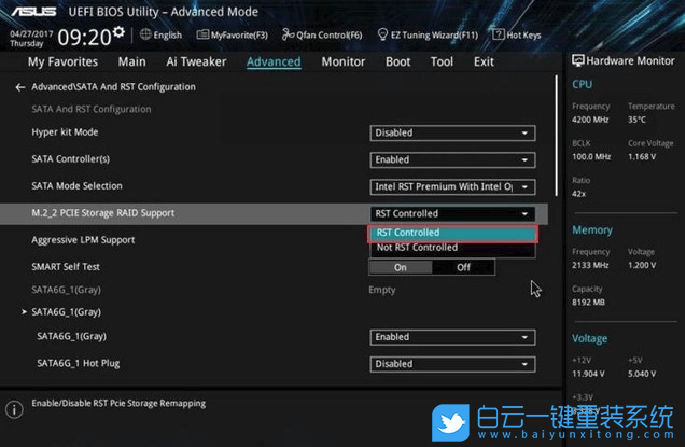Open SATA Mode Selection dropdown
Screen dimensions: 685x447
click(x=452, y=187)
